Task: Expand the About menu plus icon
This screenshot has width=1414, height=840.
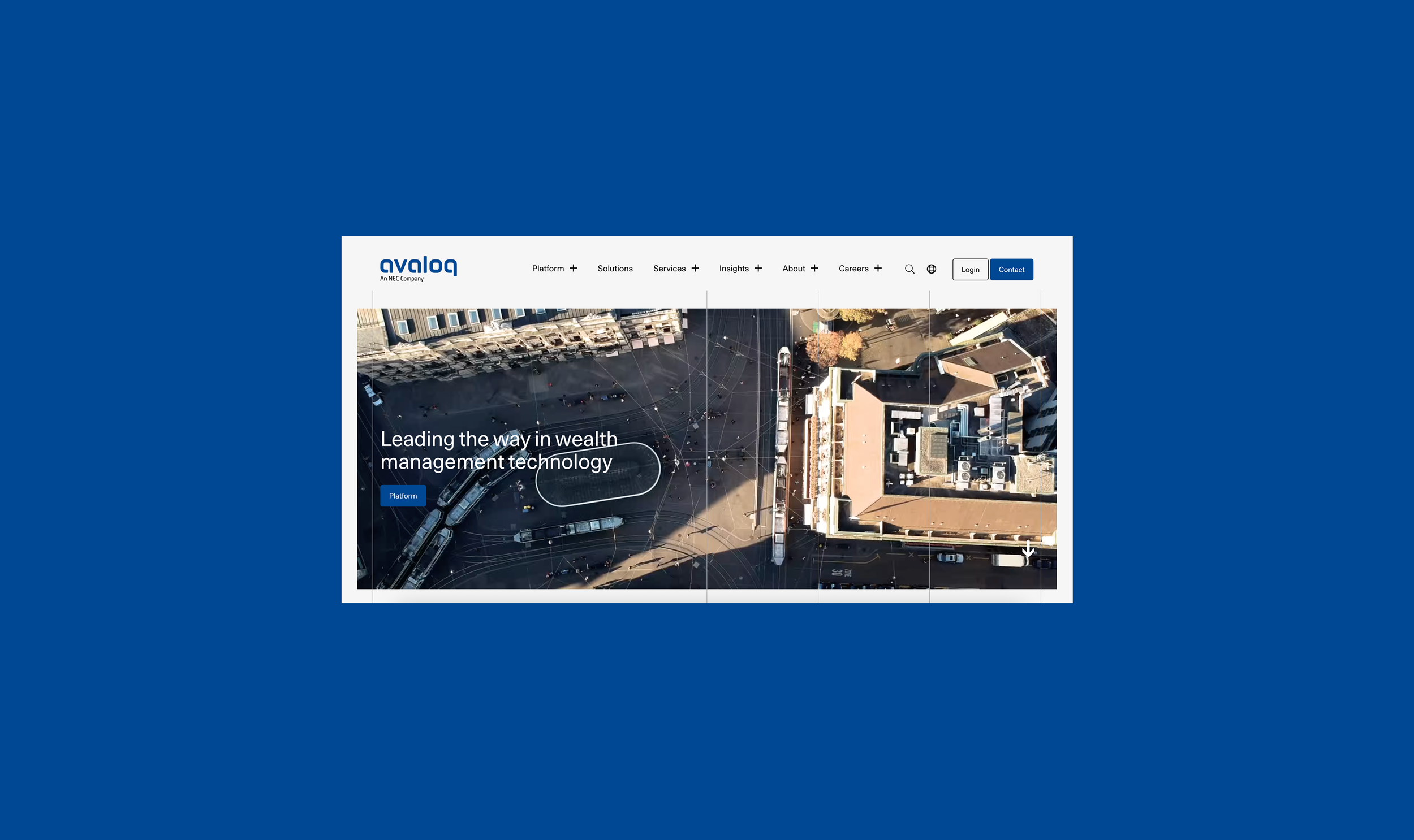Action: [814, 269]
